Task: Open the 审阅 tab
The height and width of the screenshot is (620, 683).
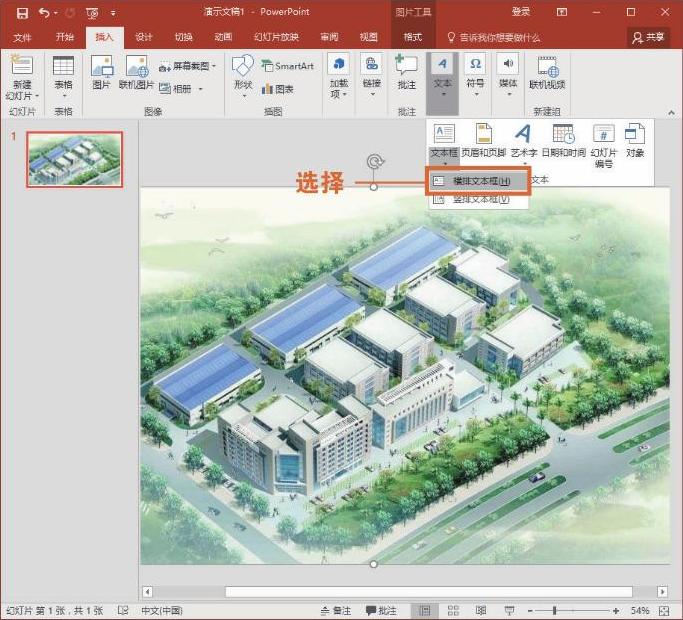Action: coord(329,37)
